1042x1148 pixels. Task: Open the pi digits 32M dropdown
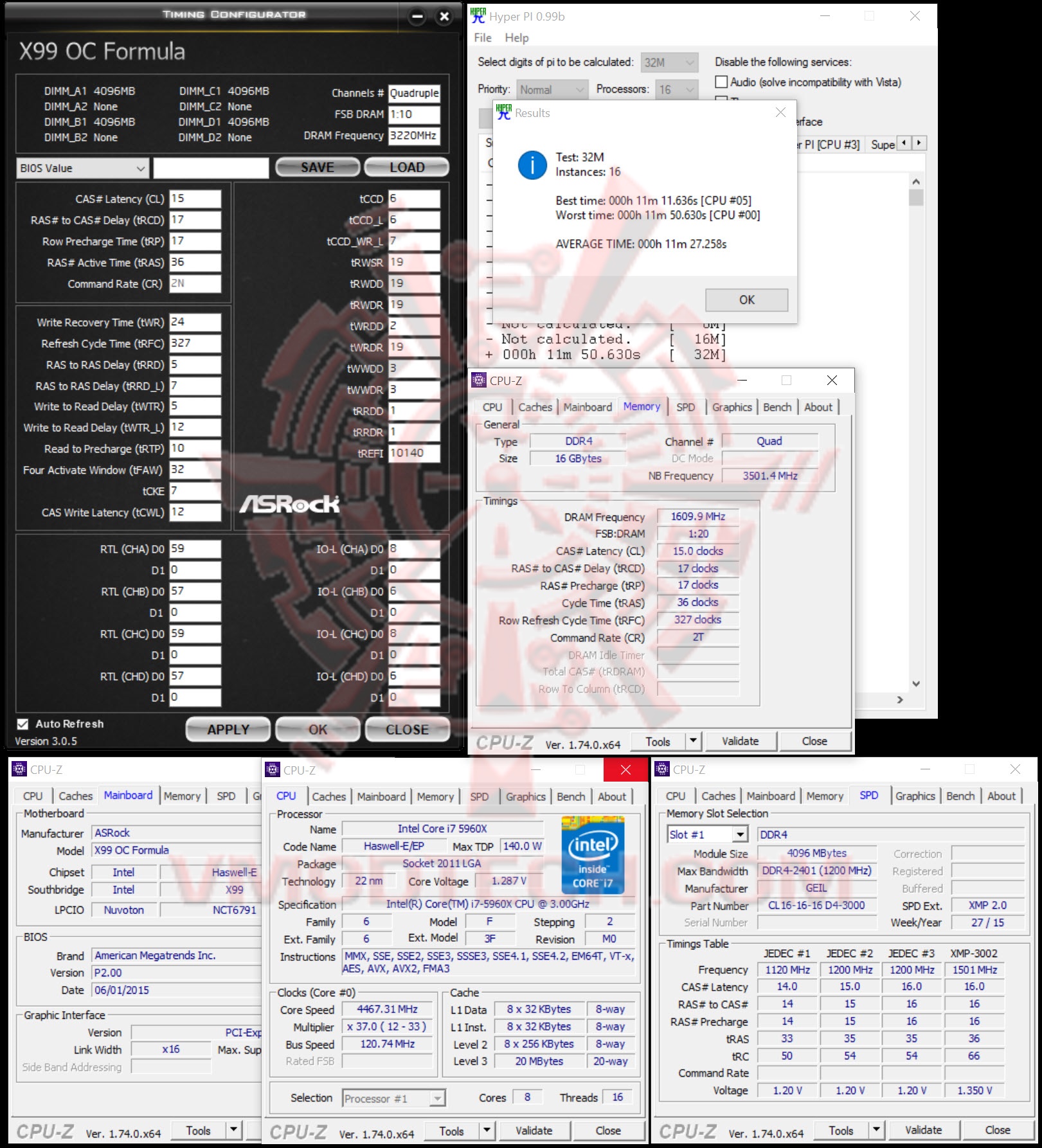pos(669,62)
